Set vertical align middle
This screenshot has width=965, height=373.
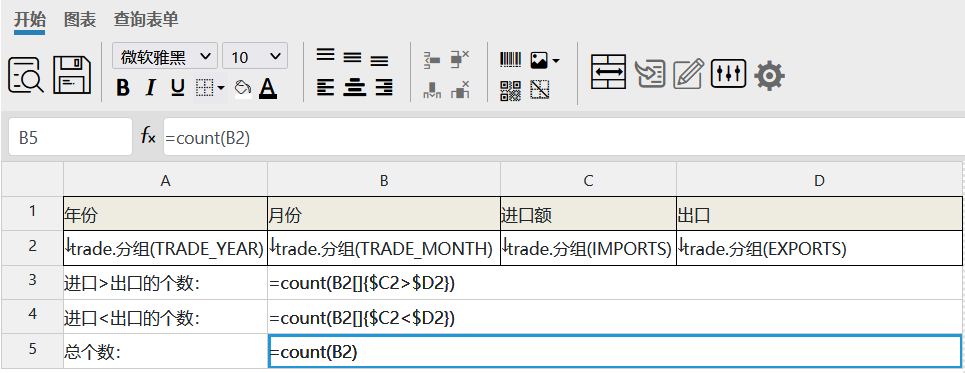click(352, 57)
